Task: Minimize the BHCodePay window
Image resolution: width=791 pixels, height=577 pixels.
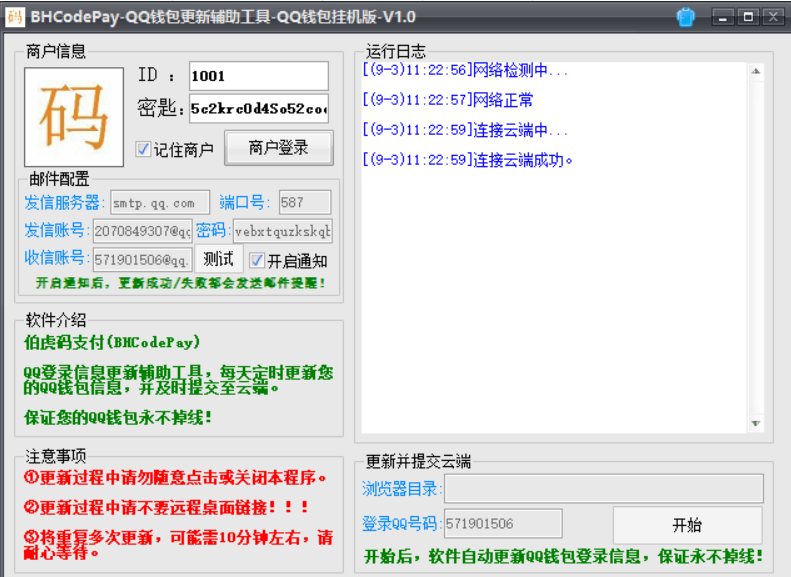Action: tap(723, 16)
